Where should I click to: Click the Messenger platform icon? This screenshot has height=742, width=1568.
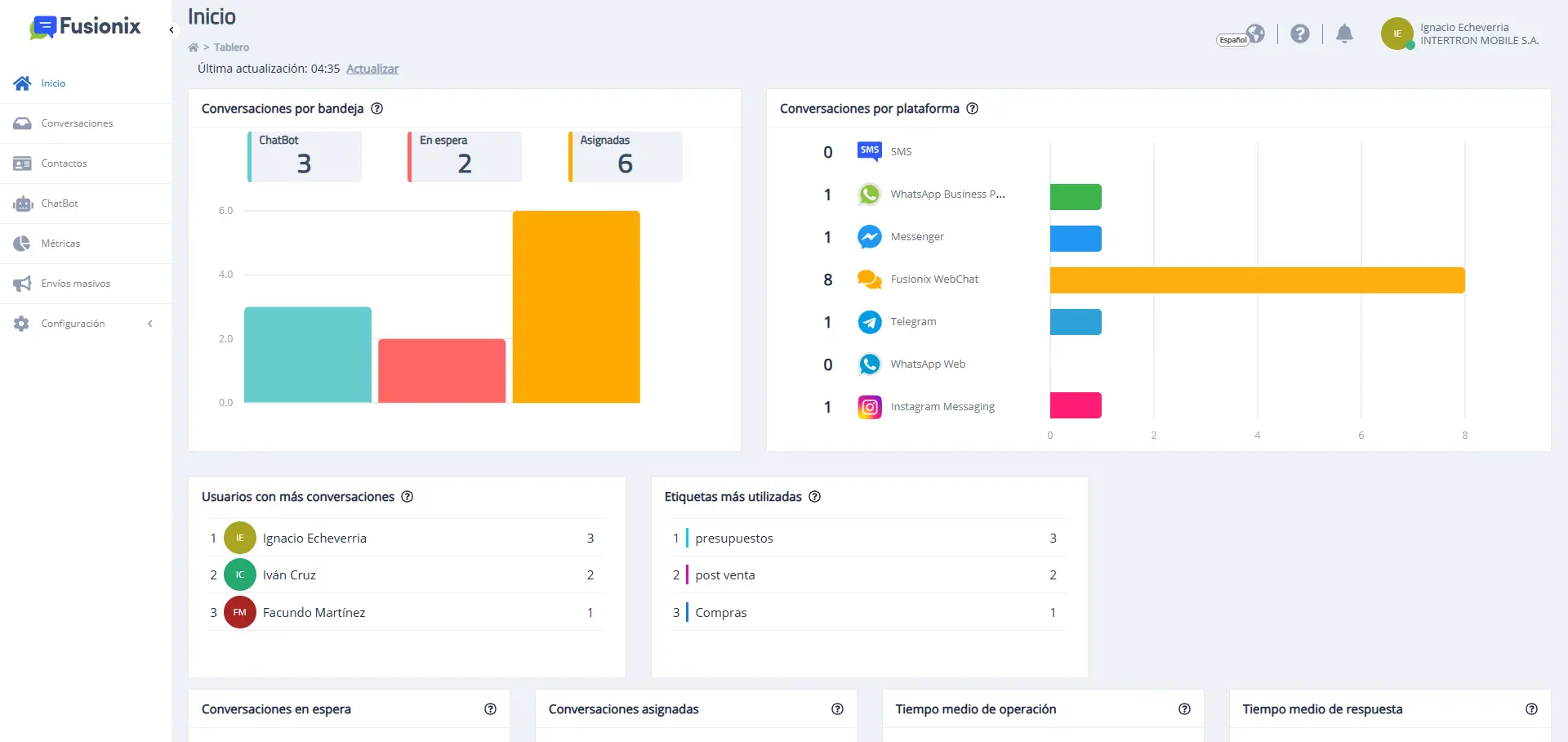tap(870, 237)
